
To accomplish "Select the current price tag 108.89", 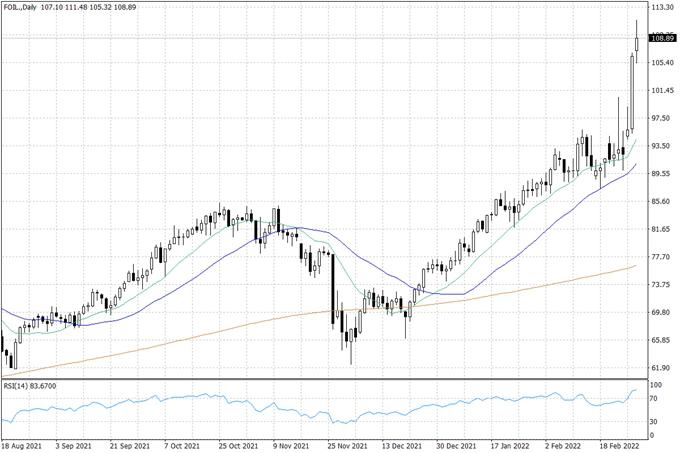I will point(659,39).
